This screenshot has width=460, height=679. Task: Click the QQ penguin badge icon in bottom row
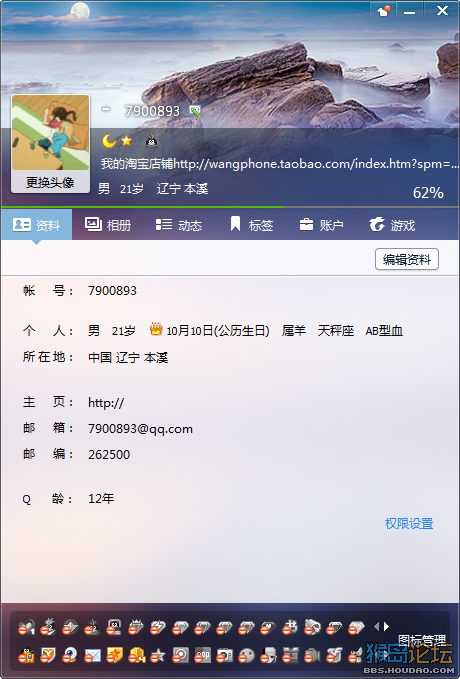(26, 655)
